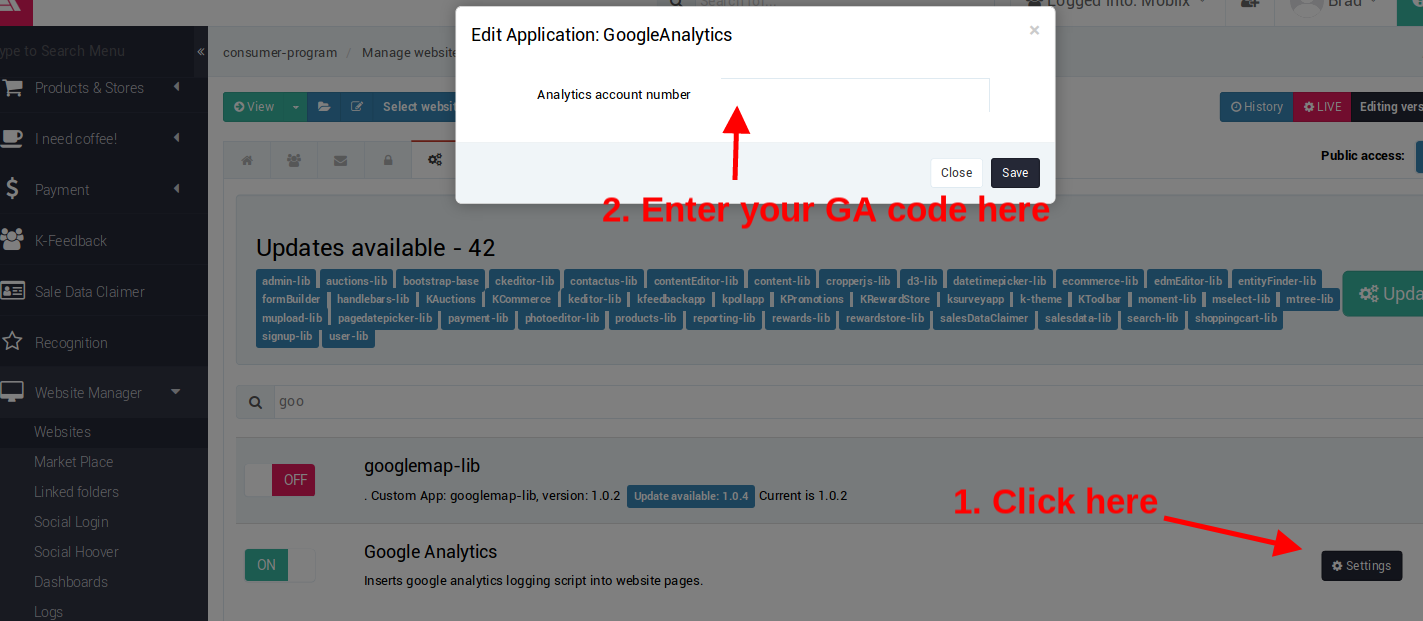Image resolution: width=1423 pixels, height=621 pixels.
Task: Click the green View button
Action: click(x=254, y=107)
